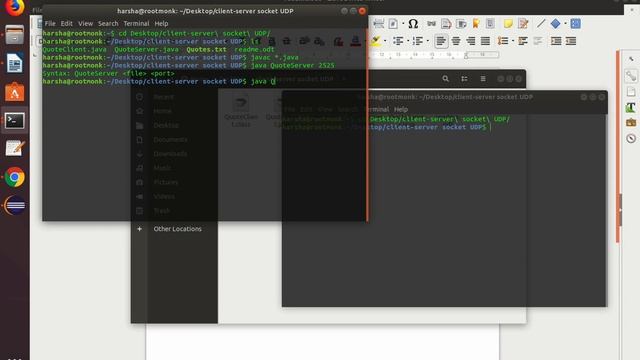Open View menu in front terminal
640x360 pixels.
[86, 24]
